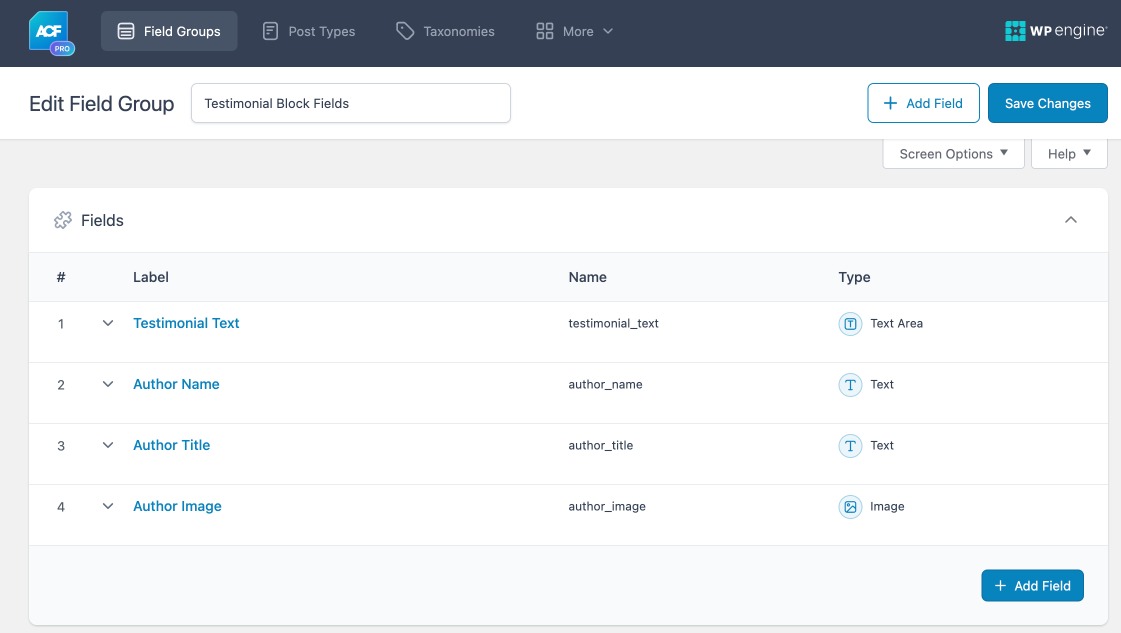
Task: Click the Text type icon for Author Title
Action: pos(850,446)
